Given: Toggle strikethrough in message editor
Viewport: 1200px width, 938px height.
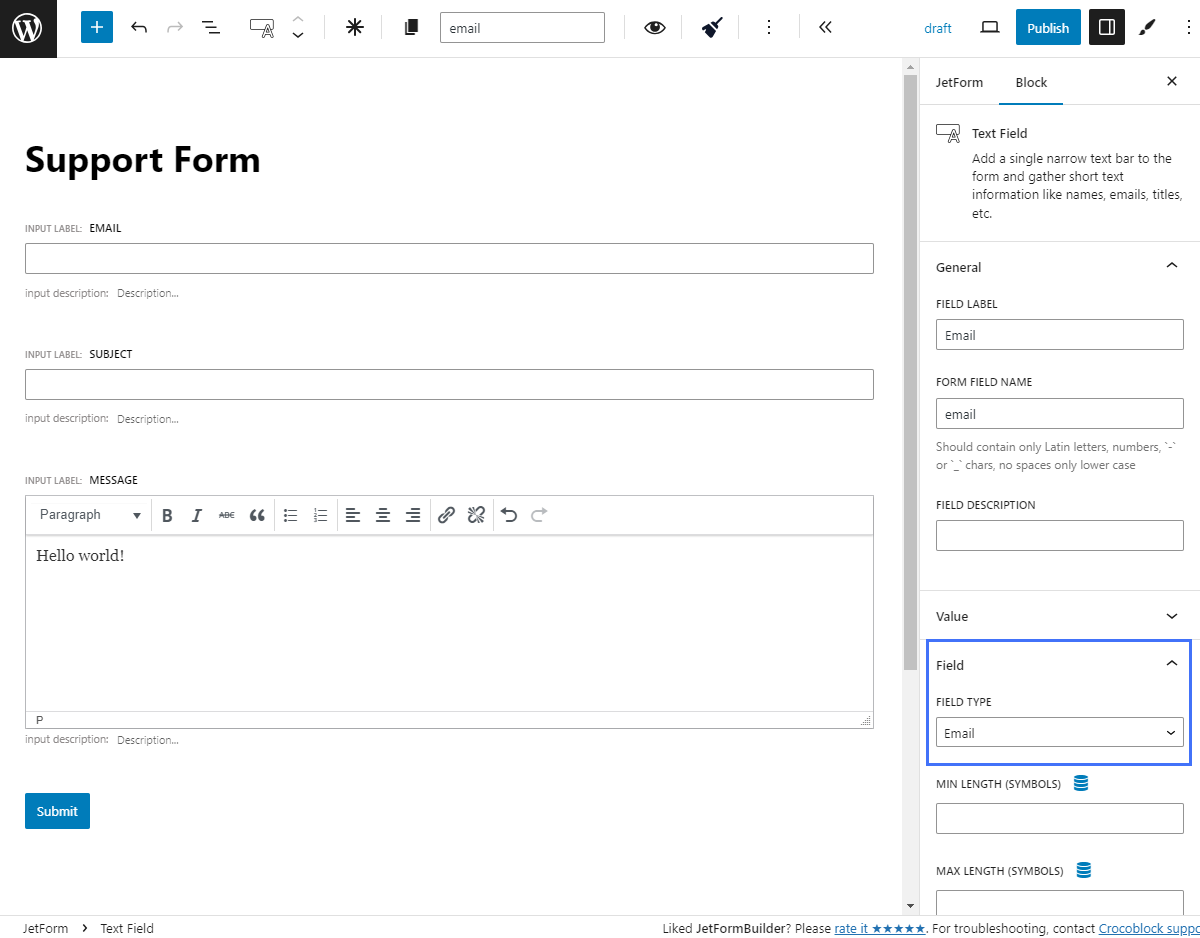Looking at the screenshot, I should [227, 515].
